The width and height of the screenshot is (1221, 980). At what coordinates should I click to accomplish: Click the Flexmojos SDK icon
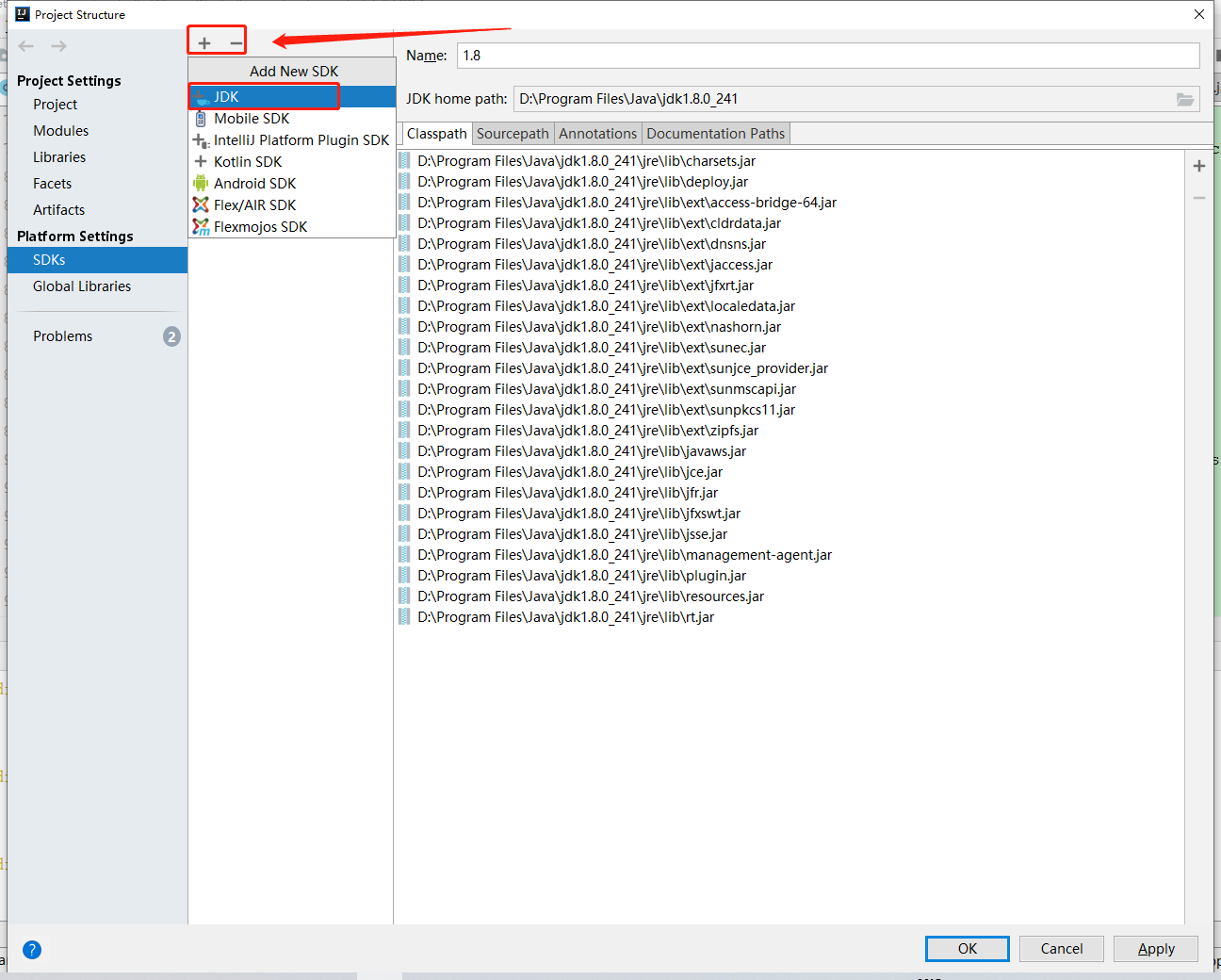click(201, 227)
